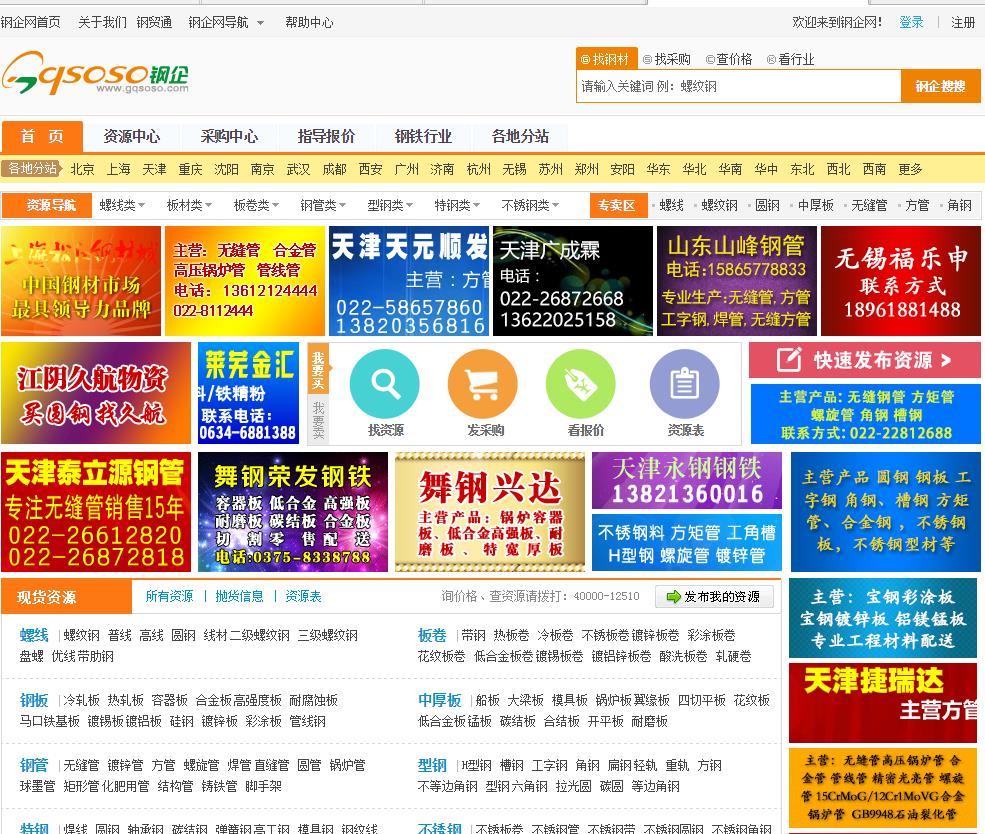The width and height of the screenshot is (985, 834).
Task: Click the 资源表 clipboard icon
Action: coord(684,383)
